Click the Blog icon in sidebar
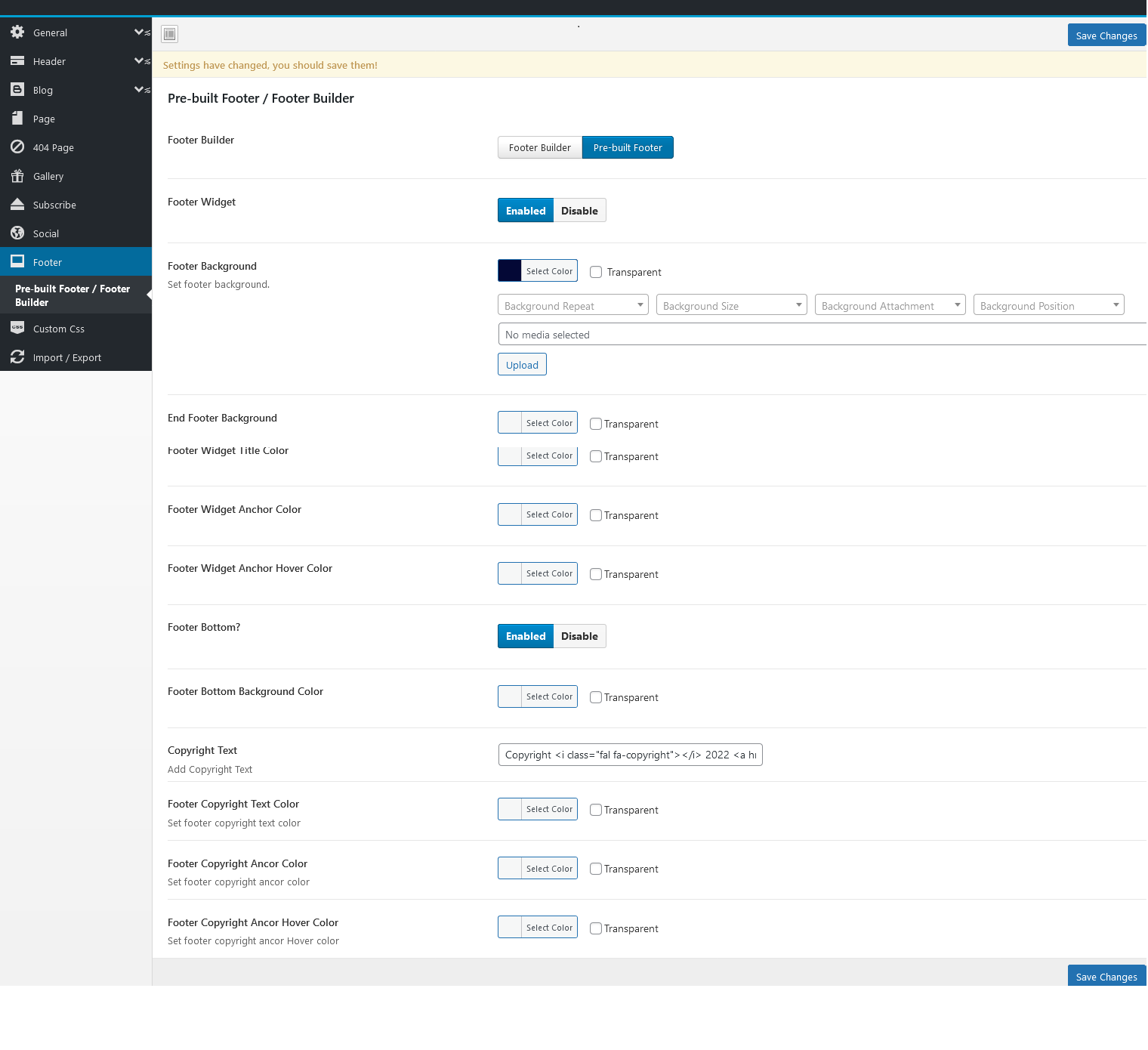The height and width of the screenshot is (1050, 1148). click(x=17, y=90)
